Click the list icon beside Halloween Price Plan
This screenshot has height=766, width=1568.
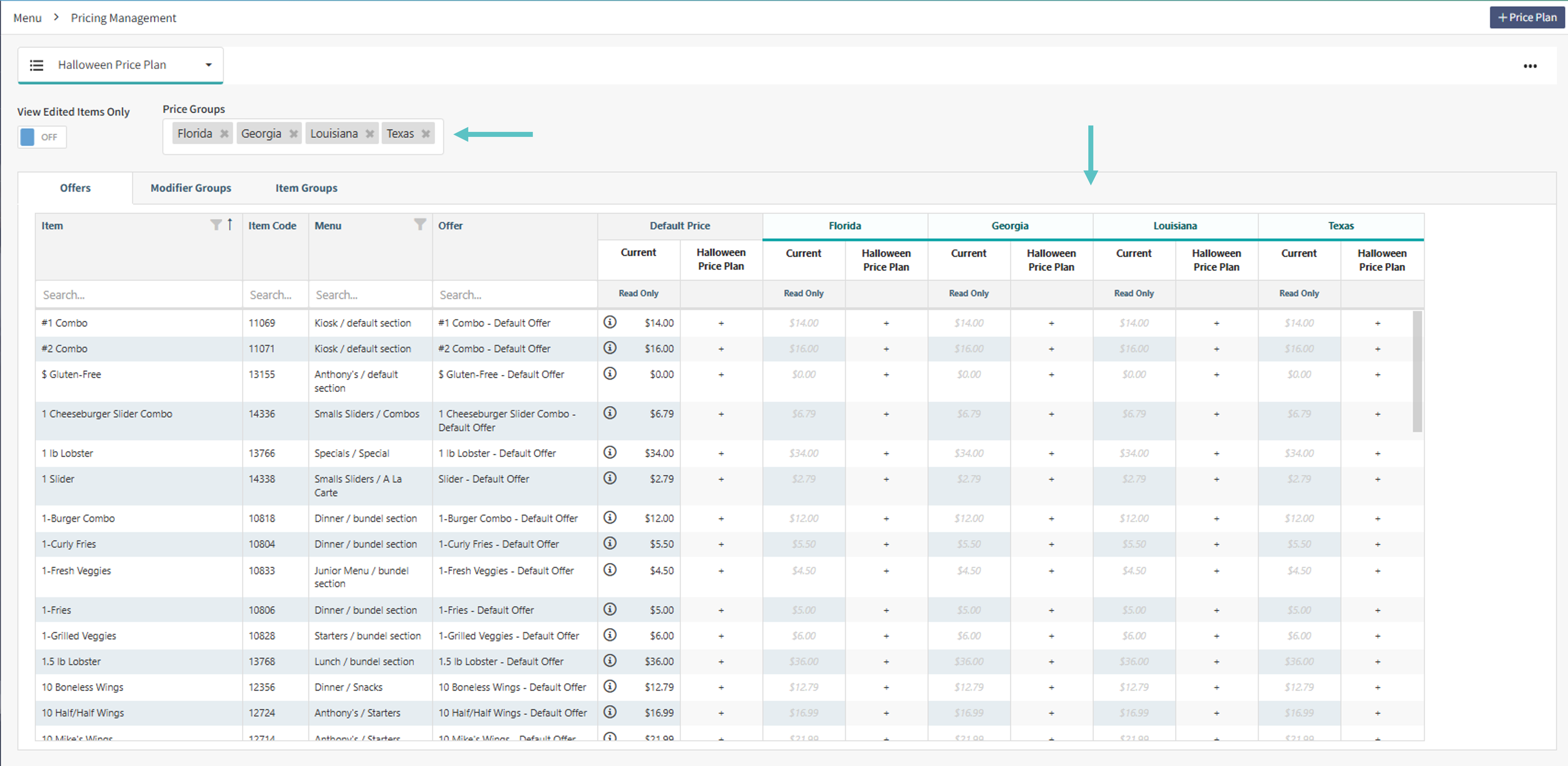(36, 65)
